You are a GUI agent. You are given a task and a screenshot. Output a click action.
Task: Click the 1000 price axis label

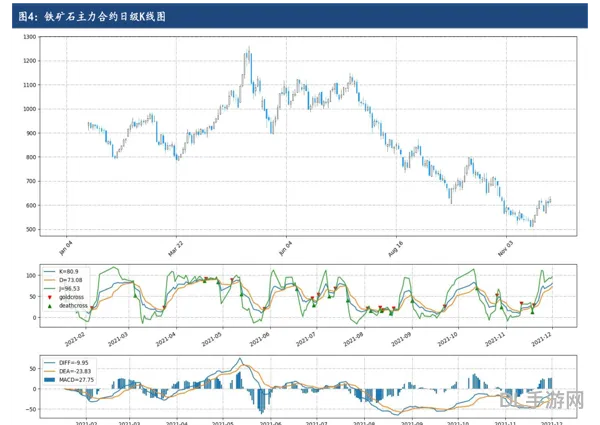29,109
